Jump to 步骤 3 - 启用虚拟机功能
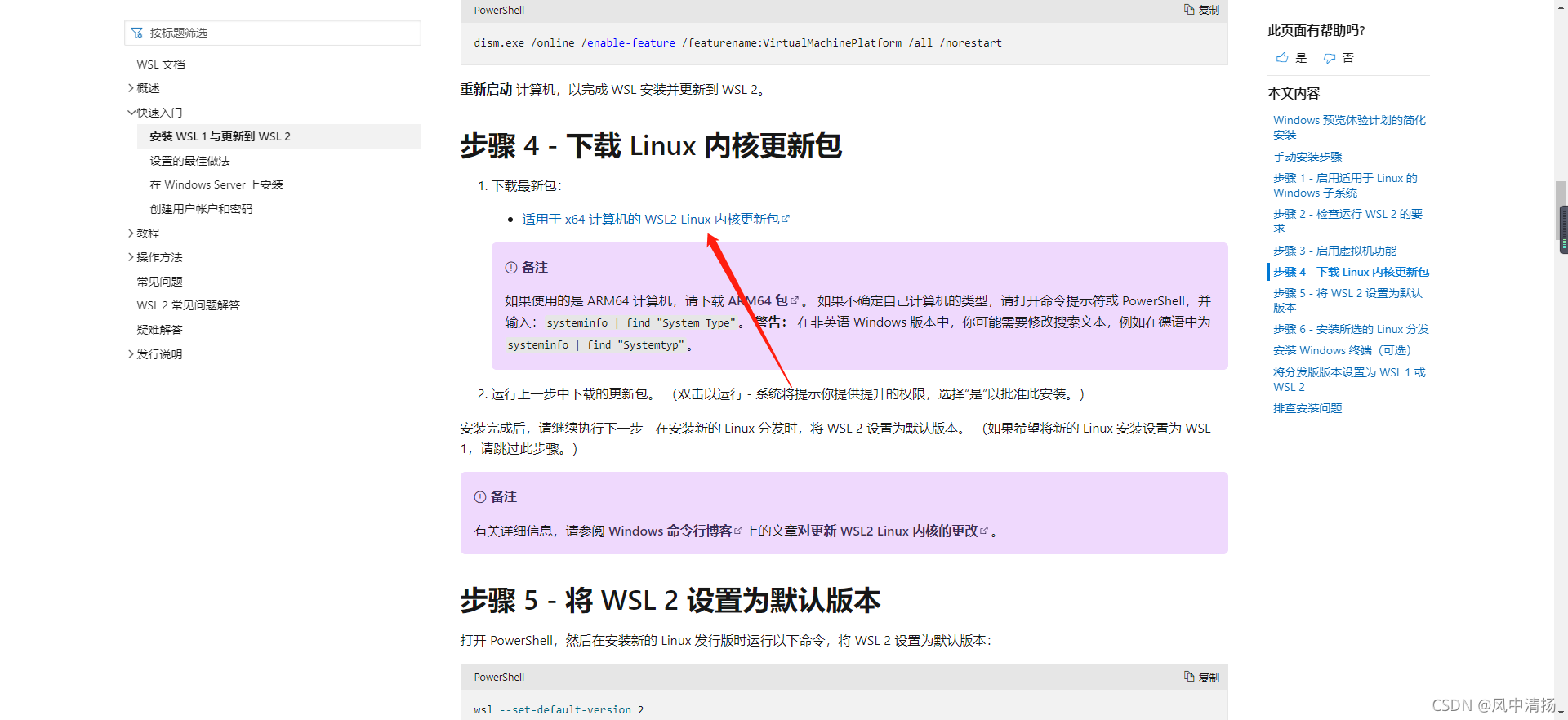This screenshot has width=1568, height=720. [1334, 251]
